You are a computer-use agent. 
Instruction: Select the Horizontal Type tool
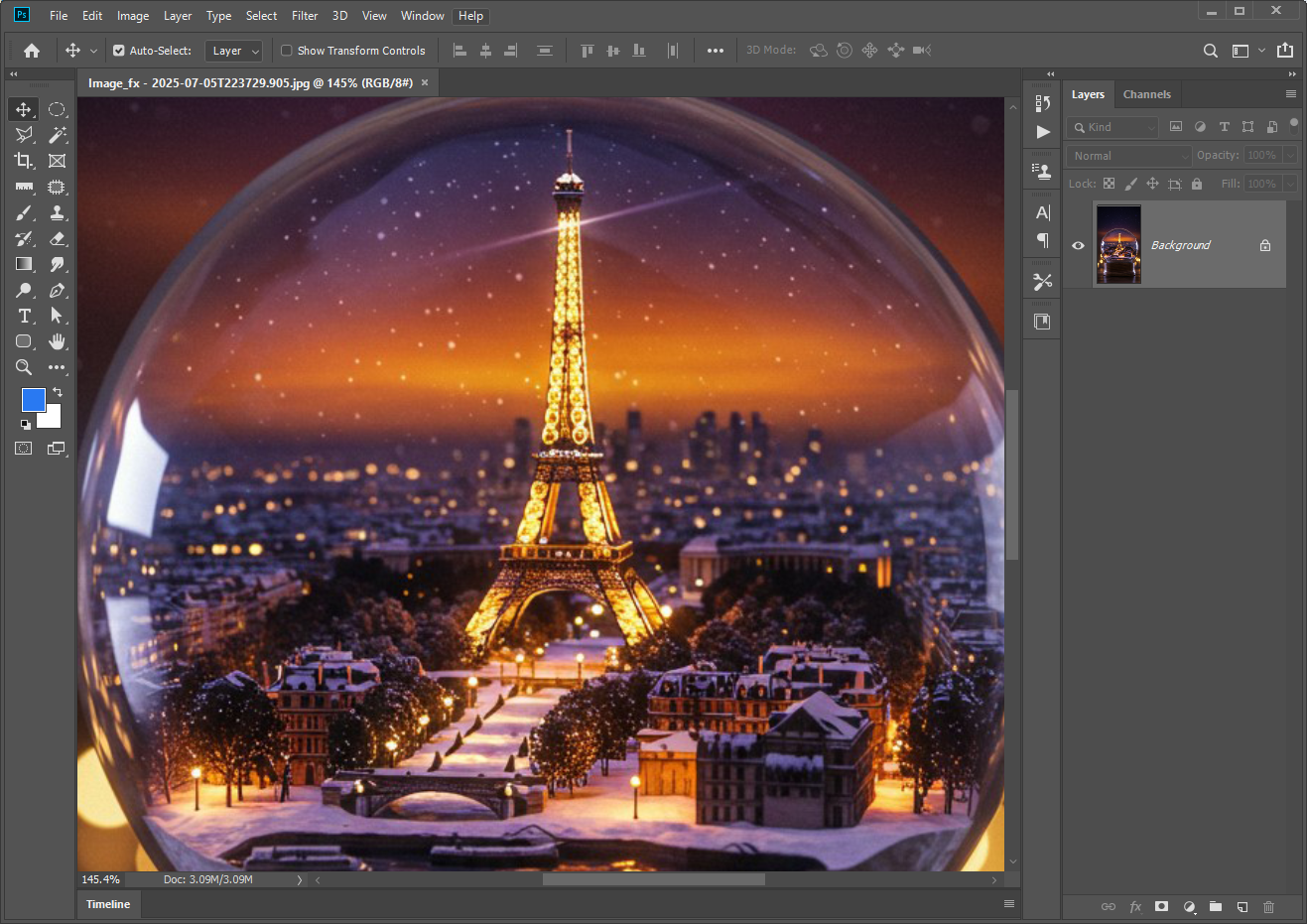pos(24,316)
